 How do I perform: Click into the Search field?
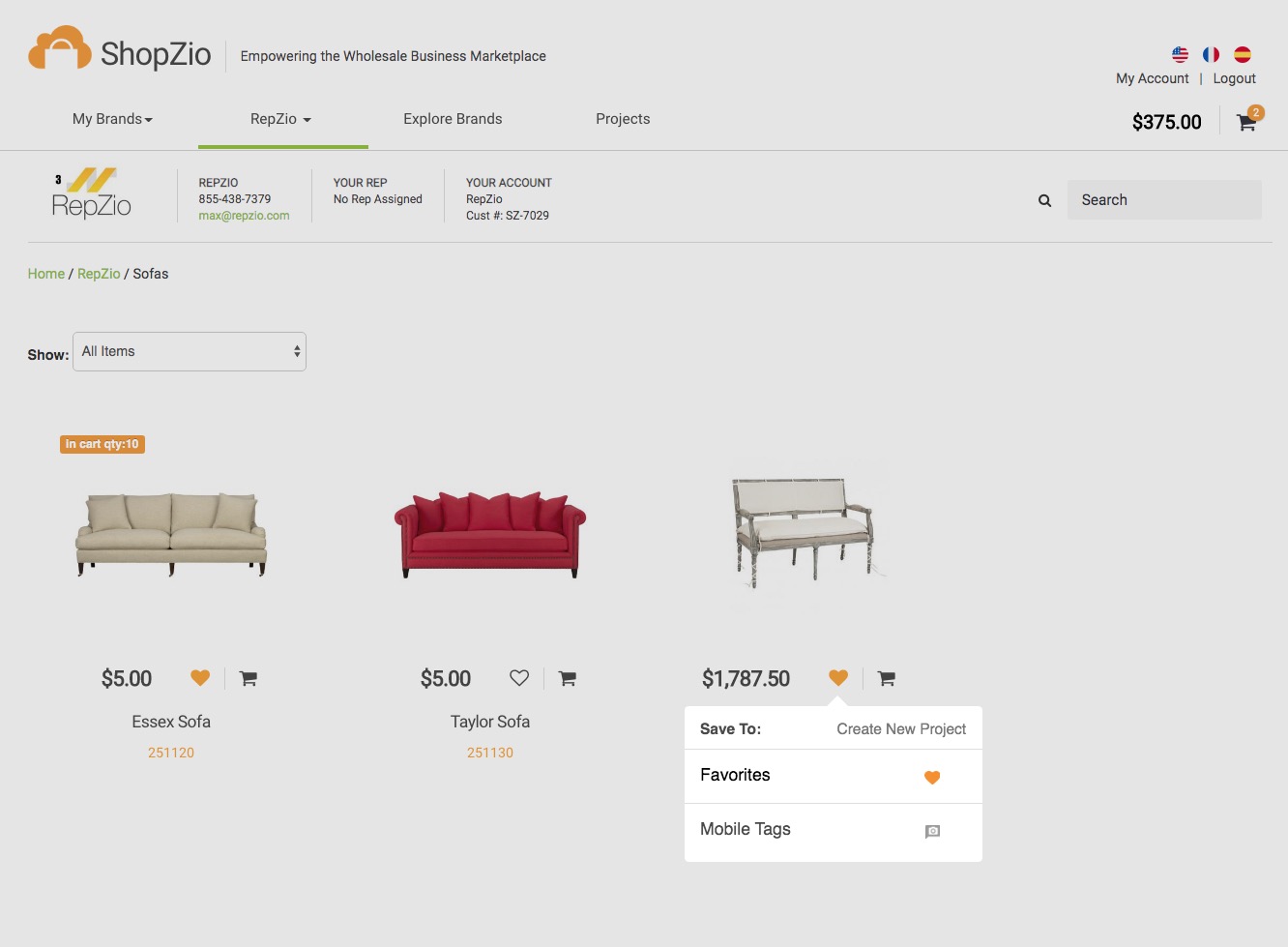[1164, 200]
